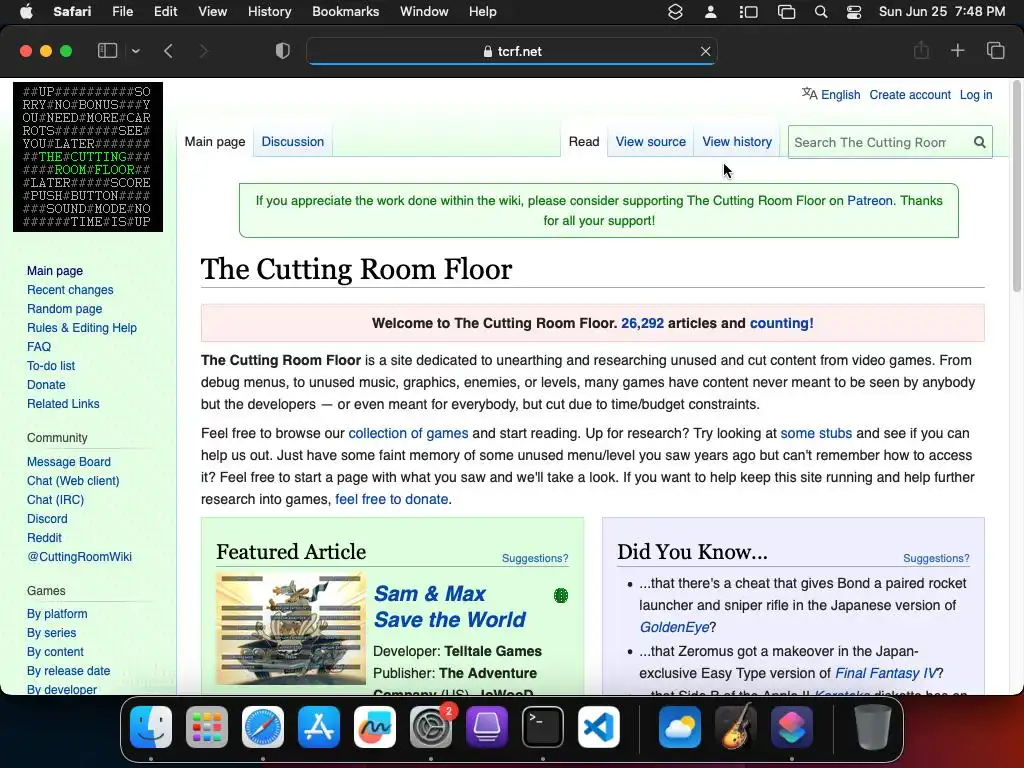1024x768 pixels.
Task: Browse games By platform
Action: [57, 613]
